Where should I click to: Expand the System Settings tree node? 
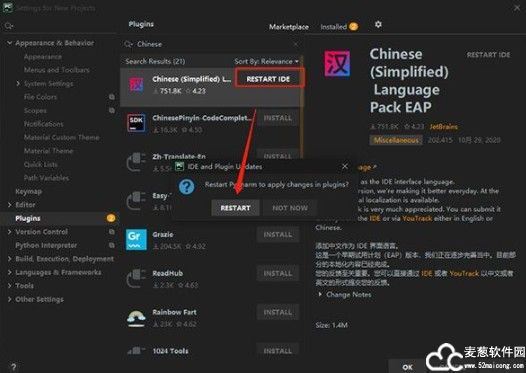18,83
